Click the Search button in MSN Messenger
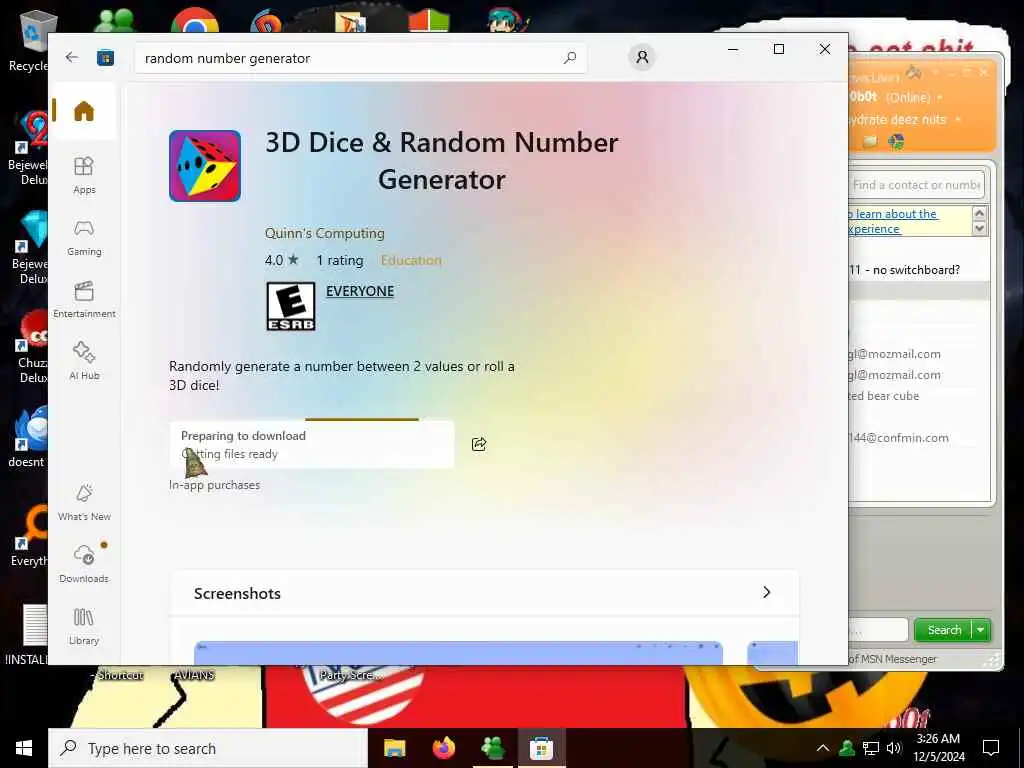 (944, 630)
